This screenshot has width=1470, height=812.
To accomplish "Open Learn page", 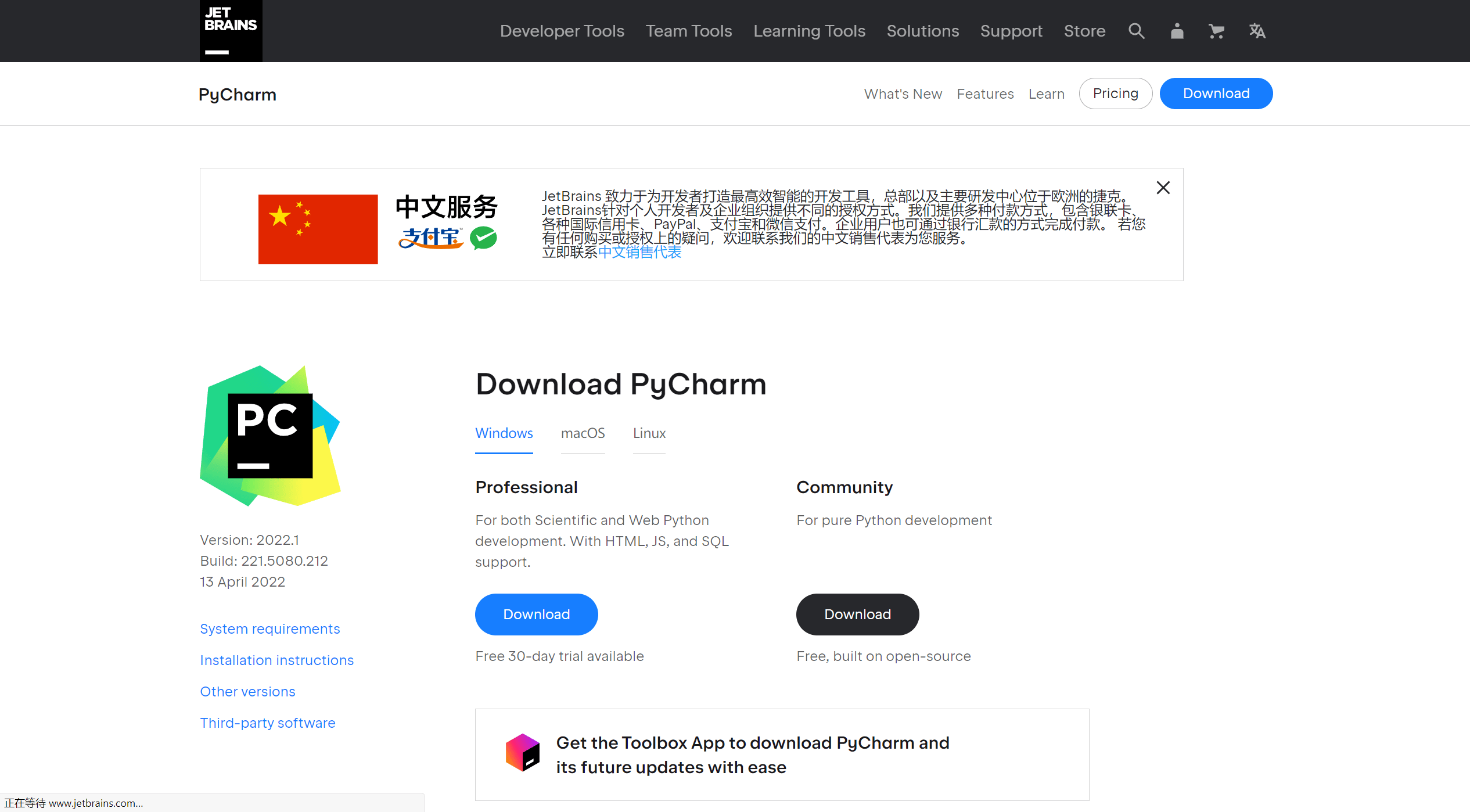I will coord(1046,94).
